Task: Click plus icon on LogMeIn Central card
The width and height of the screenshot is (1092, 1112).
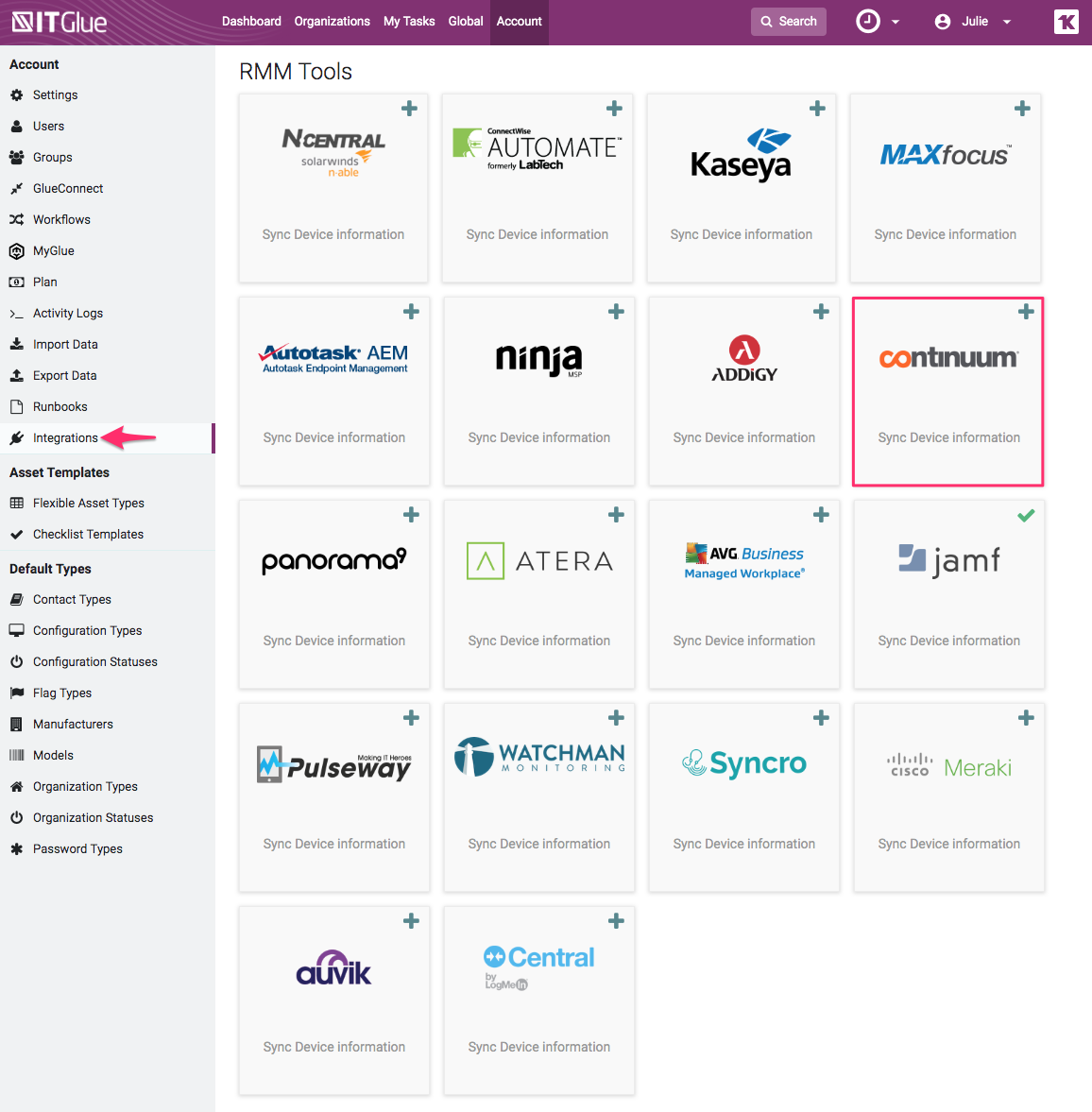Action: 616,921
